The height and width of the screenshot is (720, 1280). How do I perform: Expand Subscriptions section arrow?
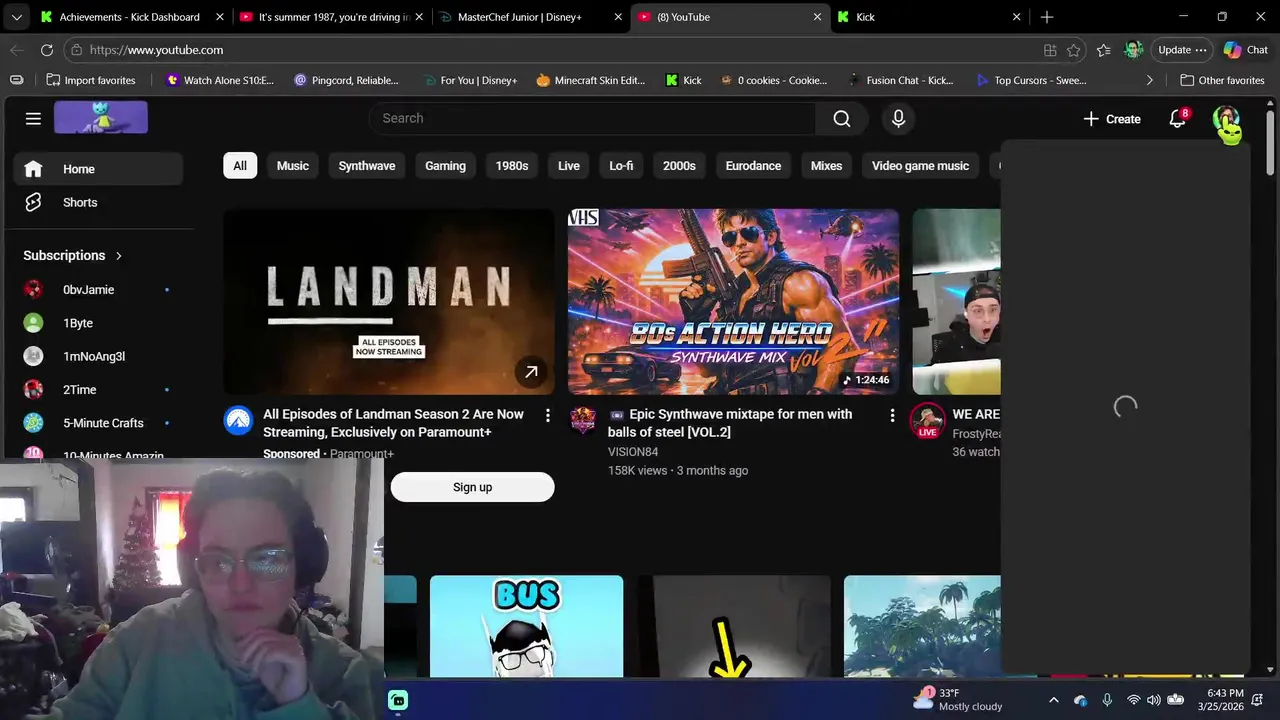pyautogui.click(x=118, y=256)
